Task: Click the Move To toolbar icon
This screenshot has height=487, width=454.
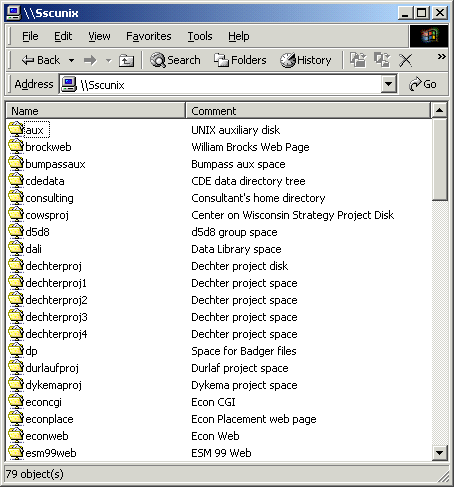Action: [358, 60]
